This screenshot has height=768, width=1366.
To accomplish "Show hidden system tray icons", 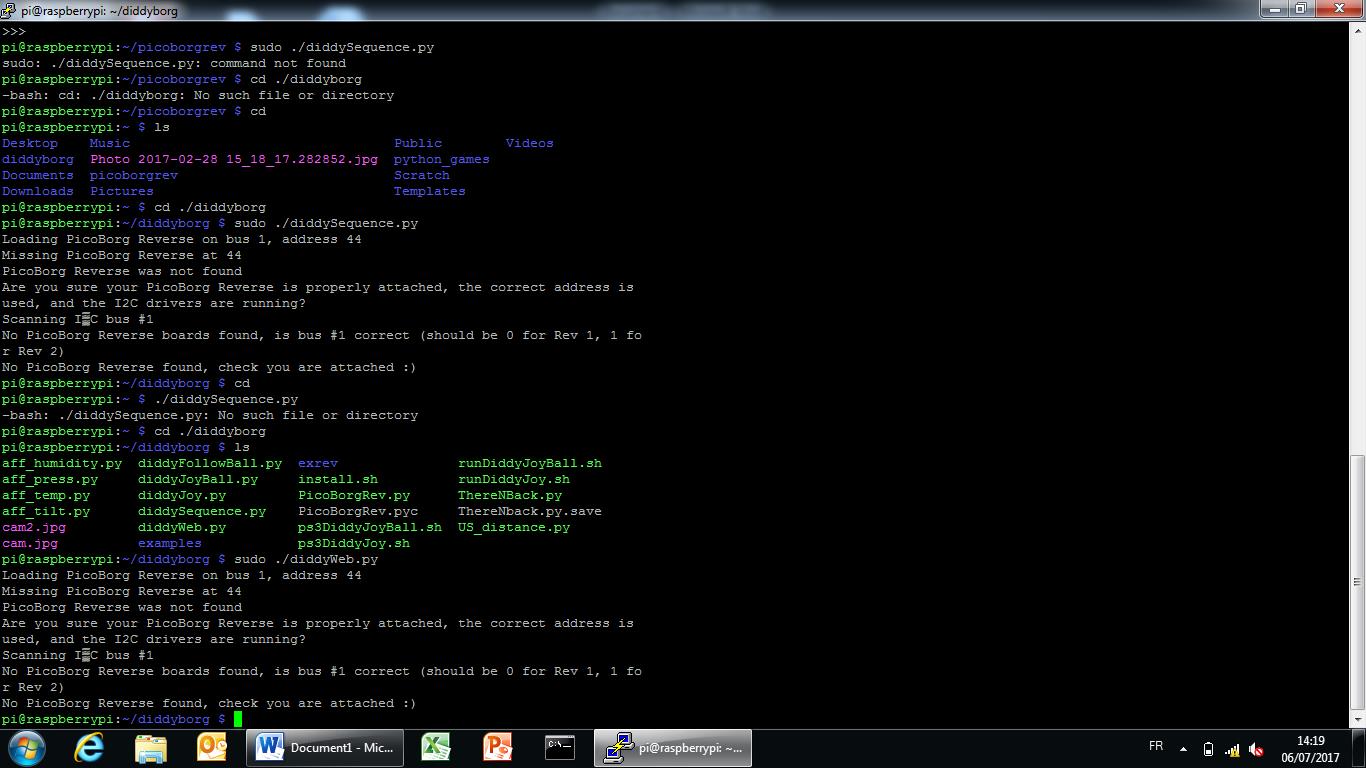I will point(1184,749).
